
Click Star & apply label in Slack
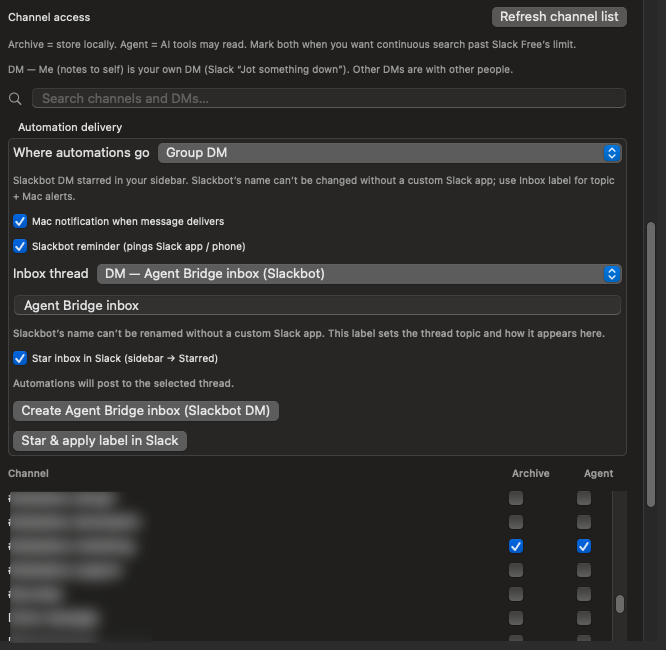[x=100, y=441]
